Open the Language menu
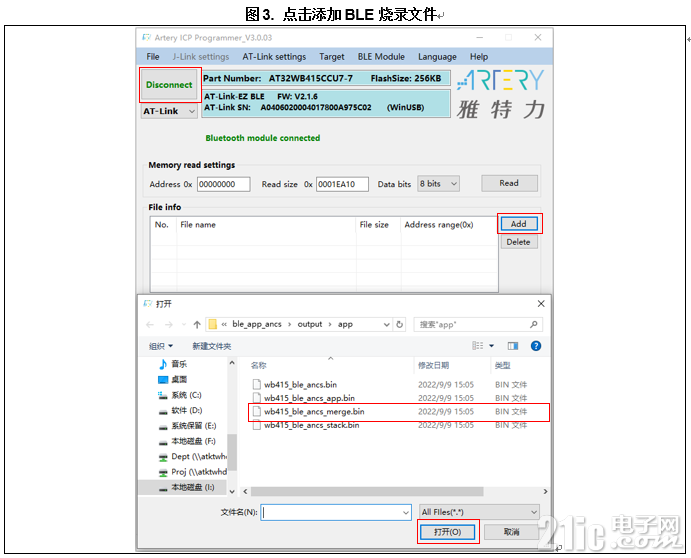 pos(437,57)
